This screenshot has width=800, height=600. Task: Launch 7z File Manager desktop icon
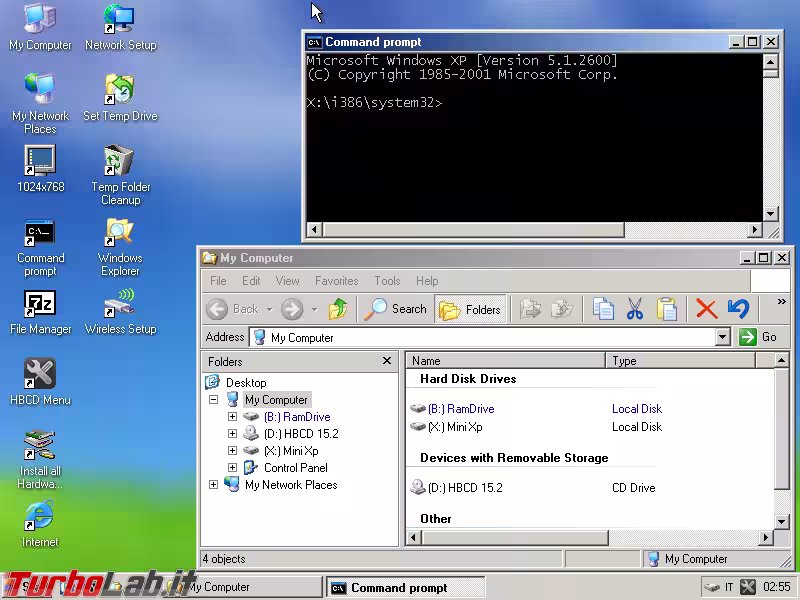tap(40, 304)
